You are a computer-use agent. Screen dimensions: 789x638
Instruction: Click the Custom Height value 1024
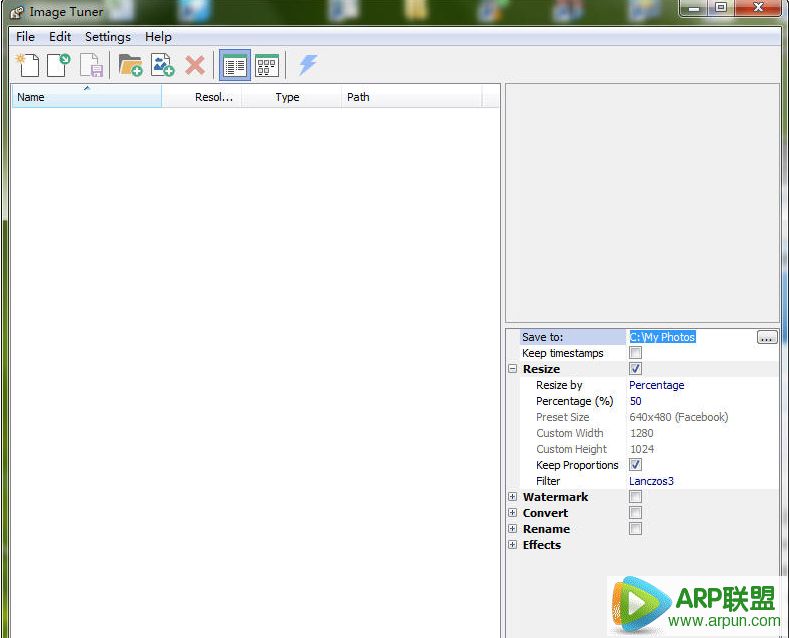point(642,449)
